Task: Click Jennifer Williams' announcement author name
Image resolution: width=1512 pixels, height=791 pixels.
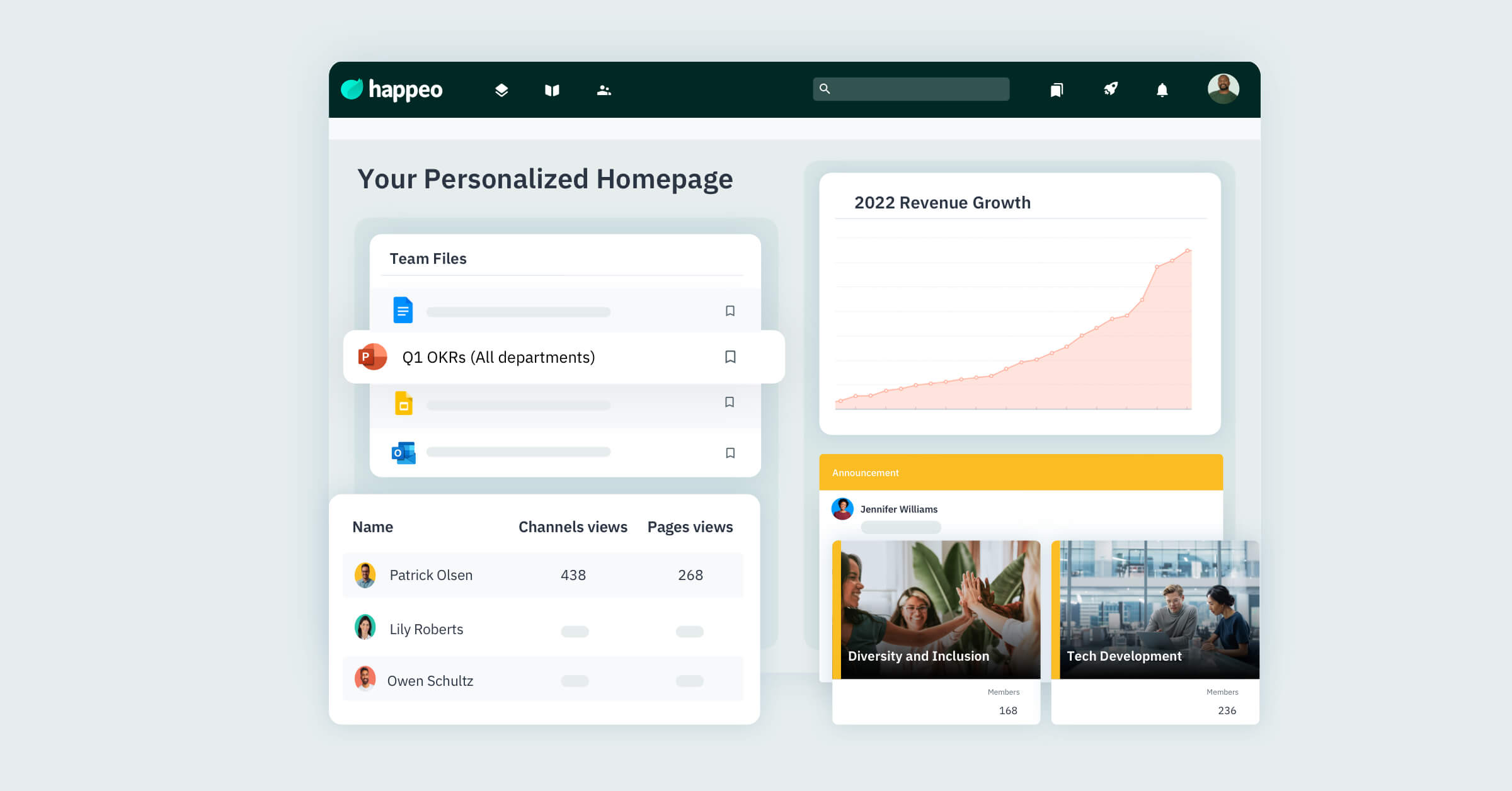Action: point(898,509)
